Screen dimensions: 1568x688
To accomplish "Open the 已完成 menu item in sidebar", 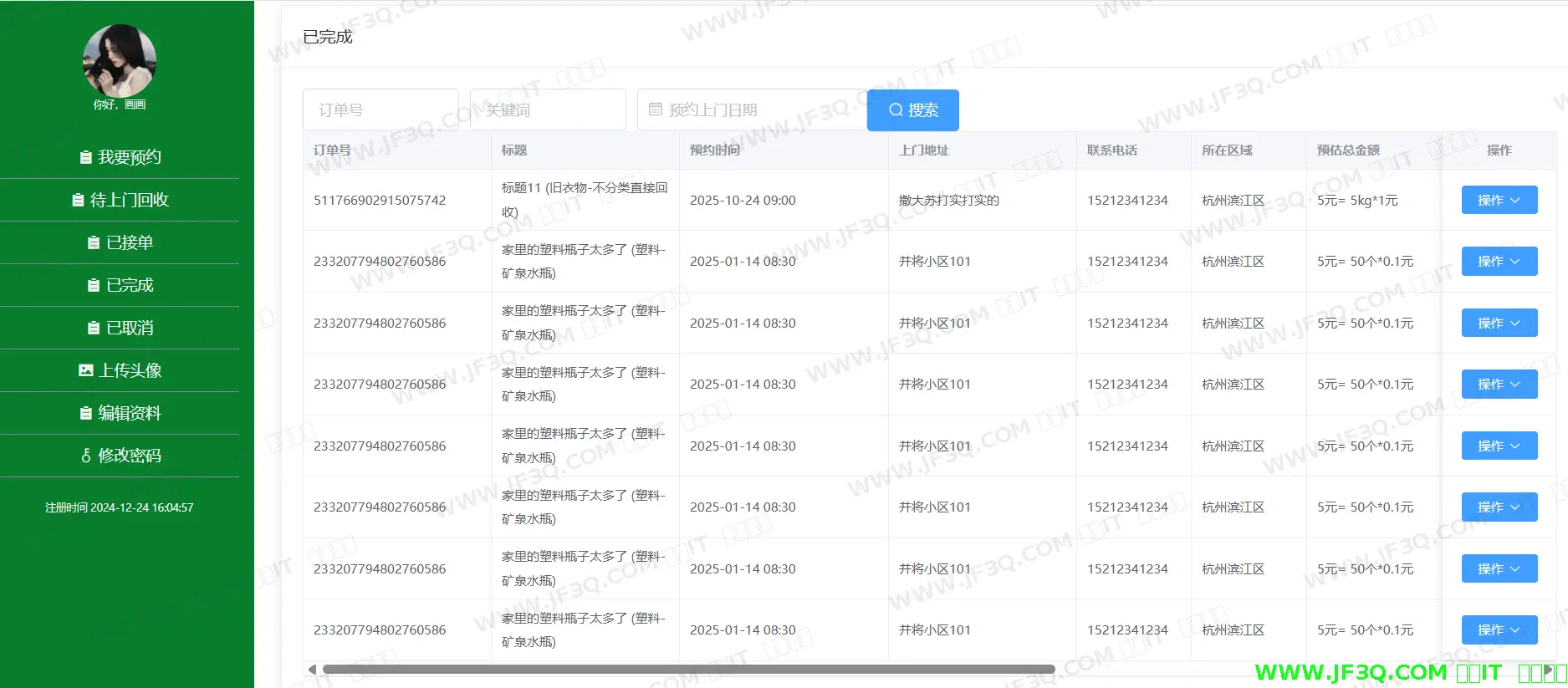I will [120, 285].
